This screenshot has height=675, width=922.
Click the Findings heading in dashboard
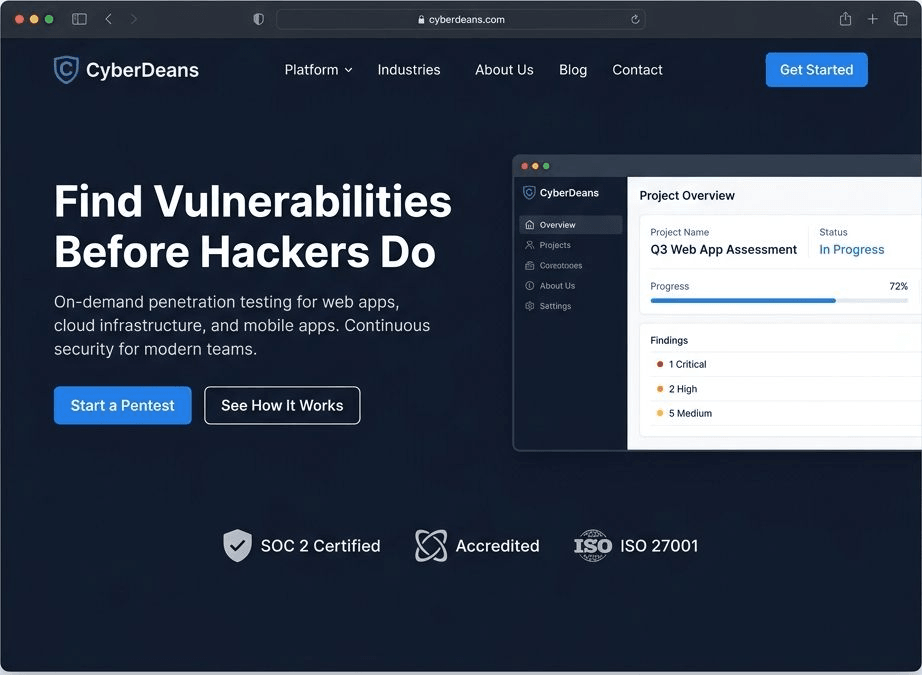(669, 340)
